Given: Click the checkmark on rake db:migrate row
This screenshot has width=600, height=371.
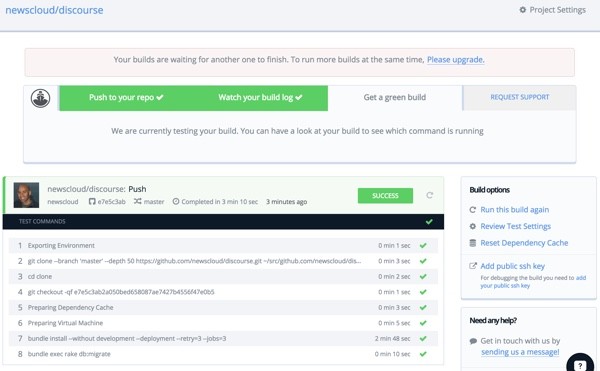Looking at the screenshot, I should pos(423,354).
